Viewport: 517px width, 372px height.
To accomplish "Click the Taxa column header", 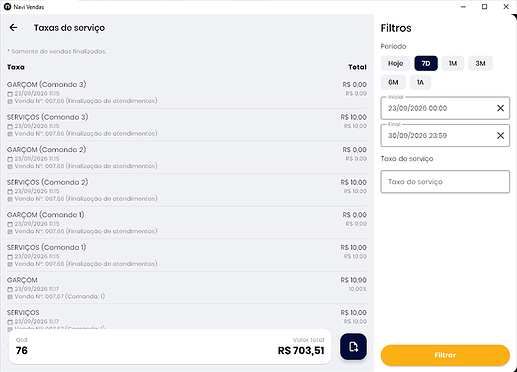I will tap(16, 67).
